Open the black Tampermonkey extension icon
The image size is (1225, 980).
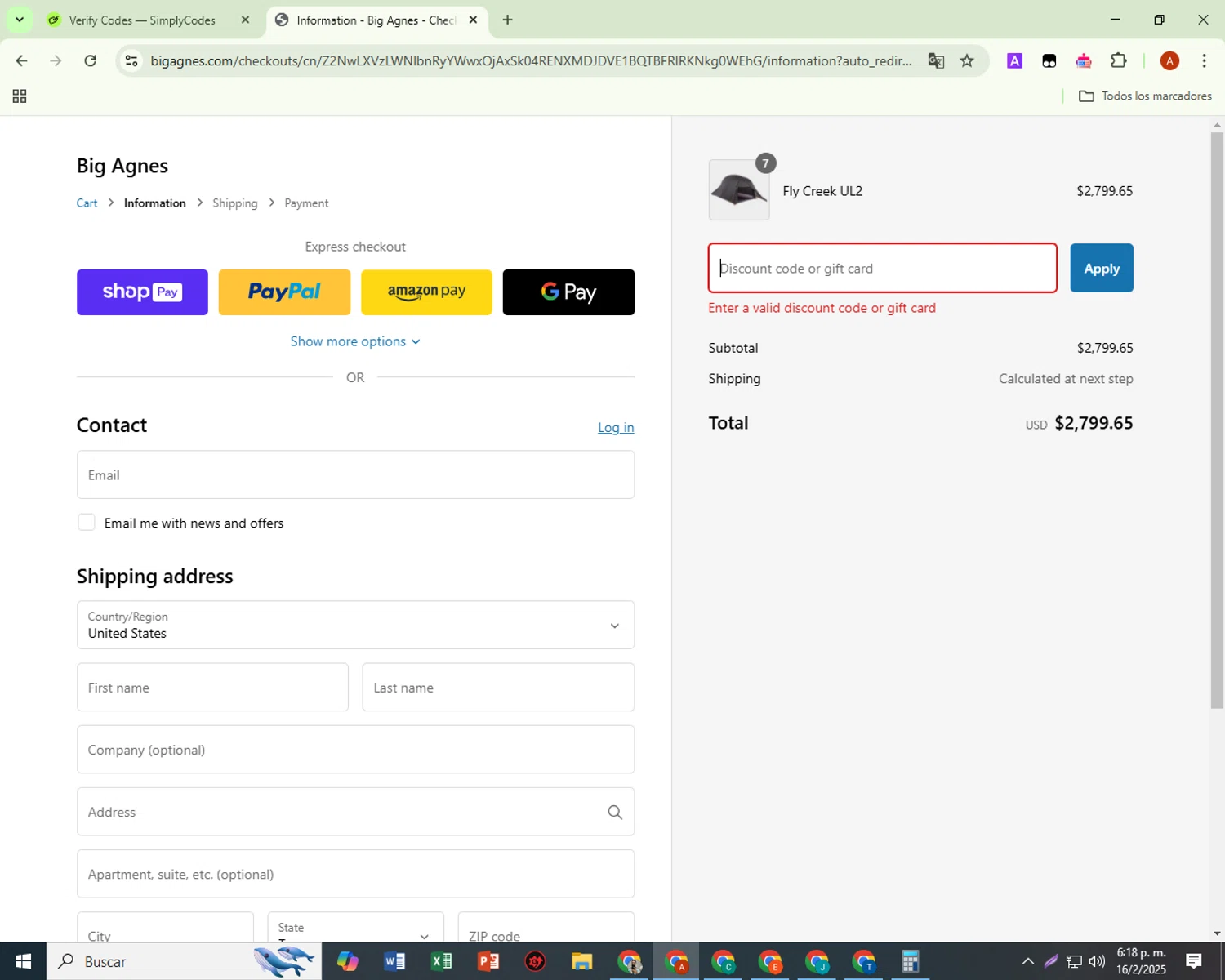point(1049,60)
